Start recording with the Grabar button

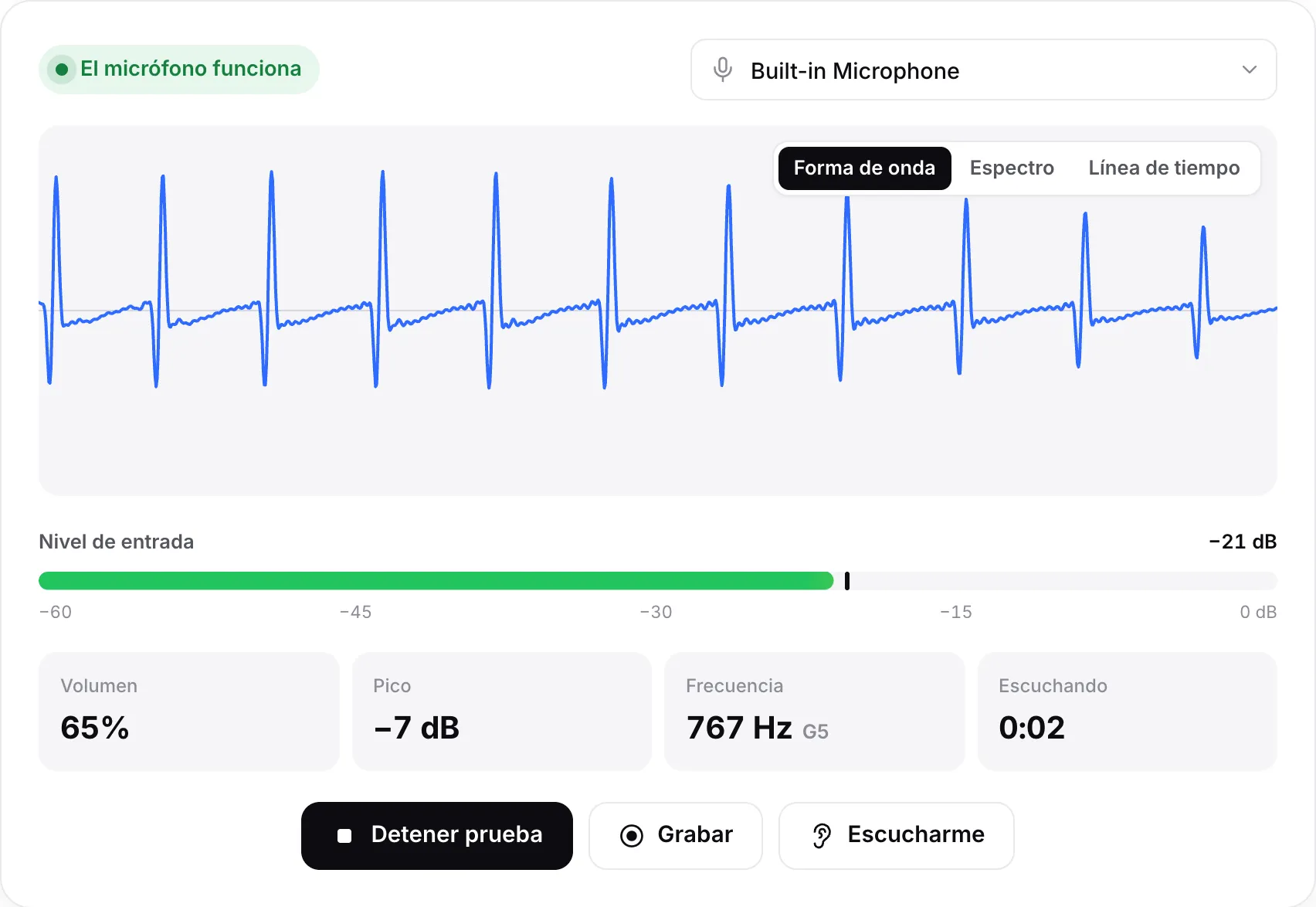pyautogui.click(x=676, y=835)
